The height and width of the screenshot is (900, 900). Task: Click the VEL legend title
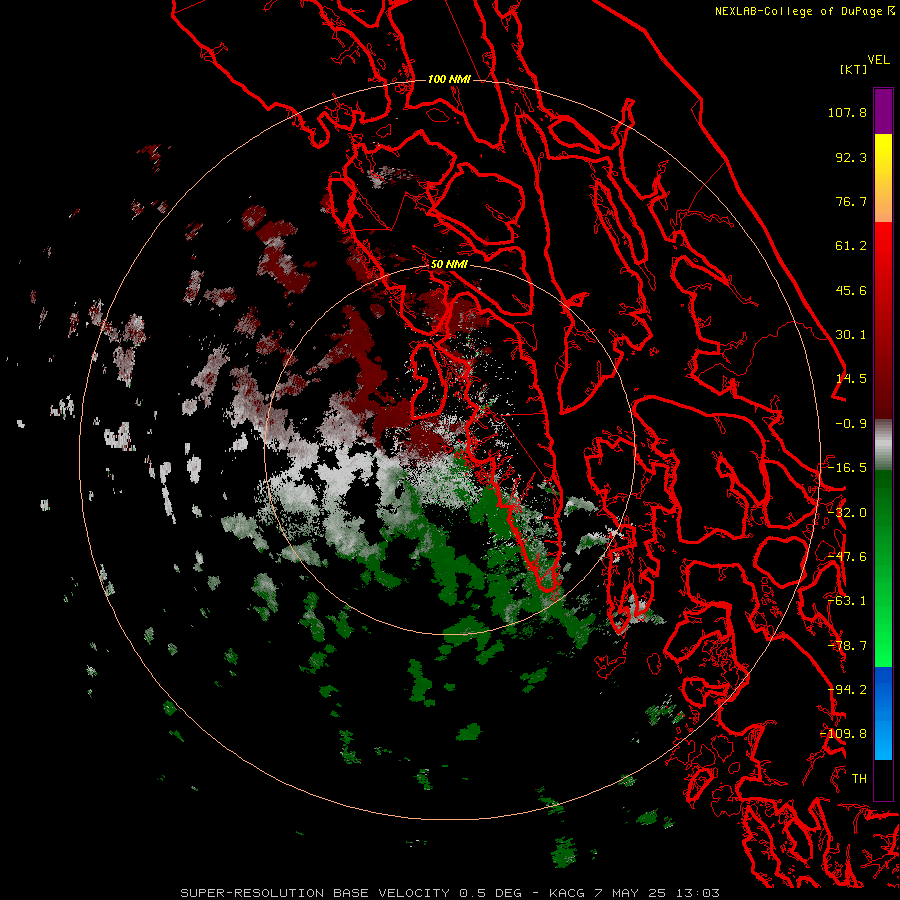point(878,60)
